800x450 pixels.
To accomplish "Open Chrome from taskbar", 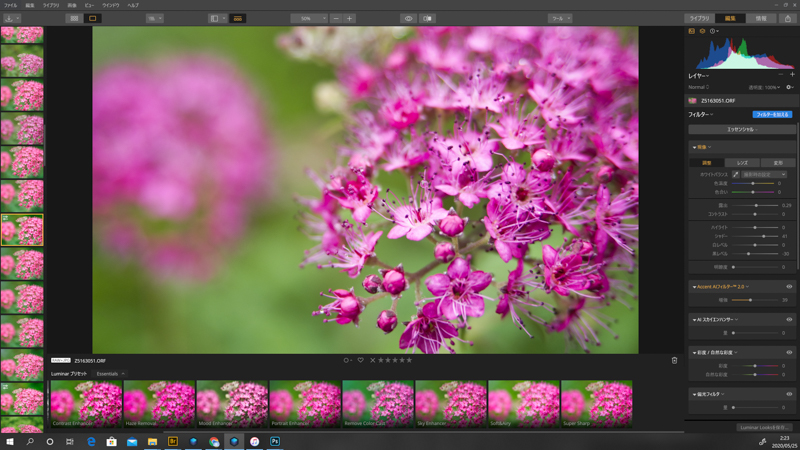I will (214, 441).
